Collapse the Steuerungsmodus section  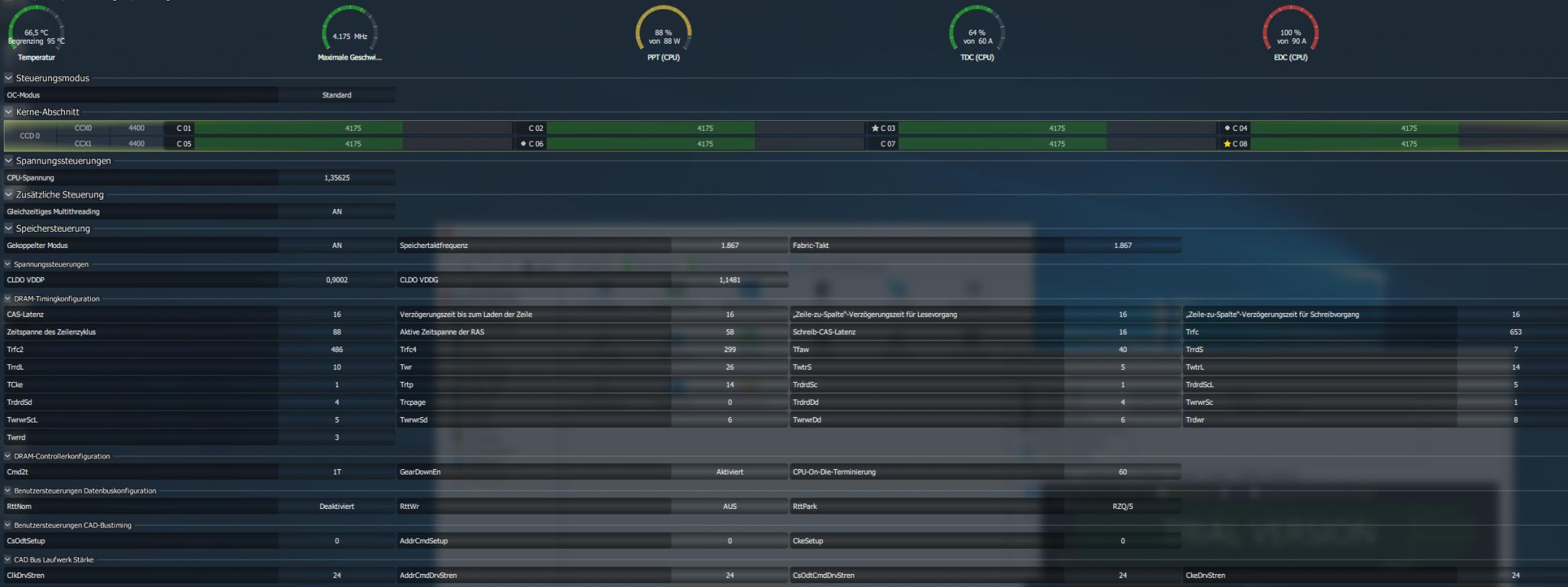8,78
